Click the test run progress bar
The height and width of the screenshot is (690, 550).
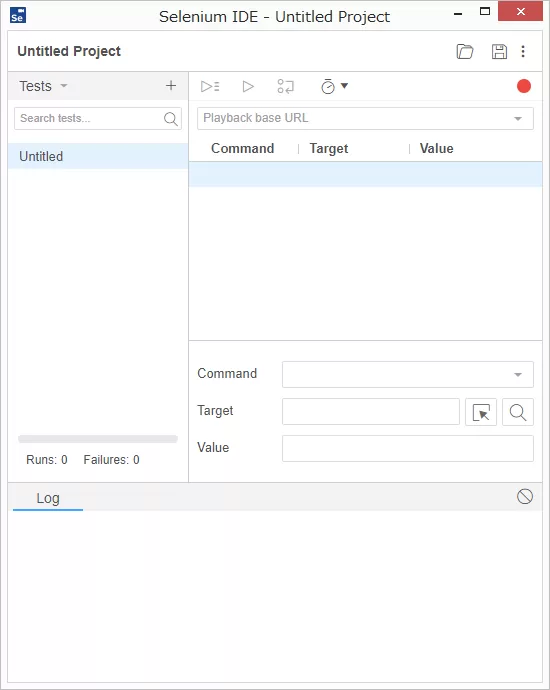click(98, 439)
